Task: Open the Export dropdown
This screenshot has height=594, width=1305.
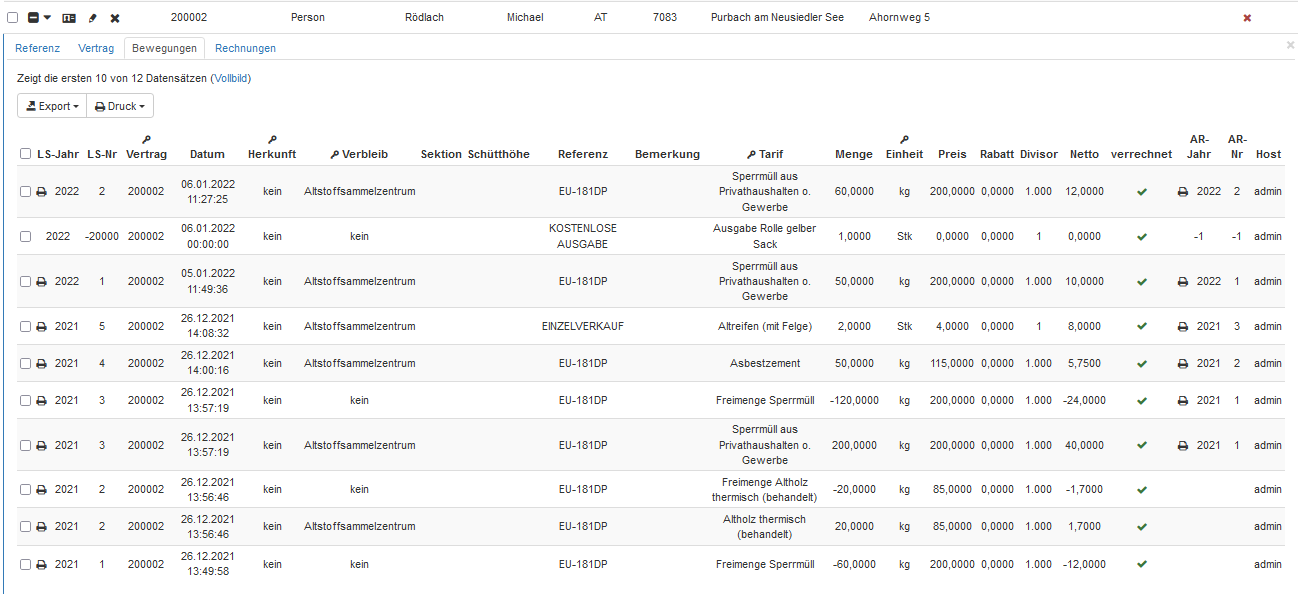Action: [x=52, y=106]
